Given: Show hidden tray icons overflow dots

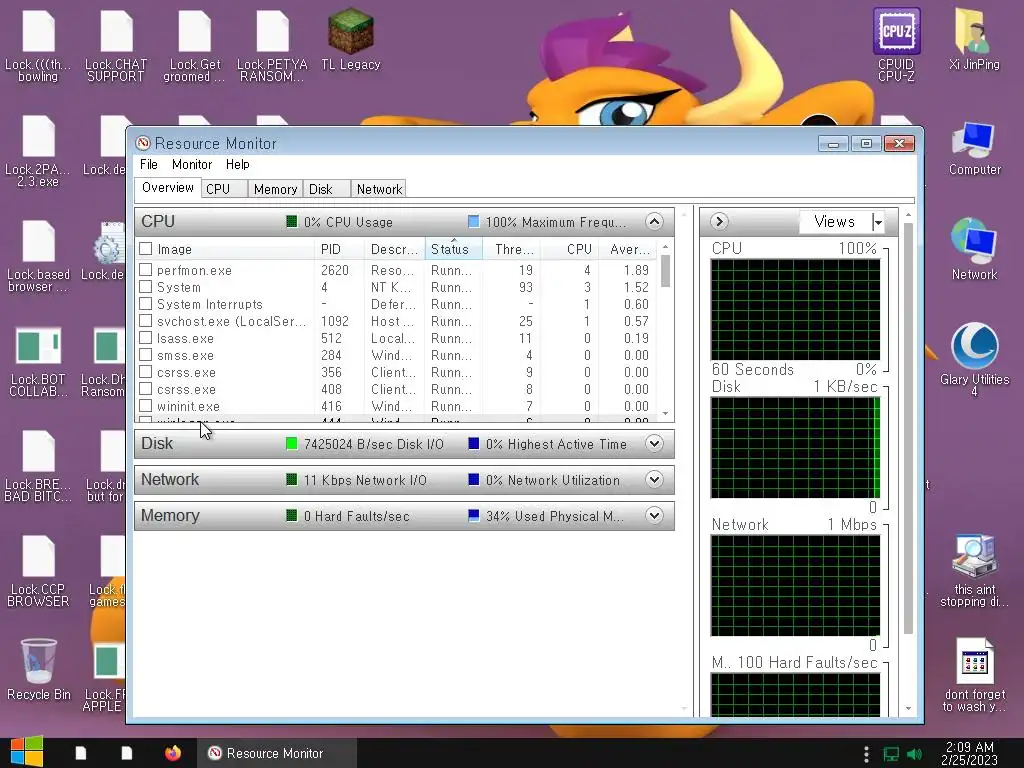Looking at the screenshot, I should 866,754.
